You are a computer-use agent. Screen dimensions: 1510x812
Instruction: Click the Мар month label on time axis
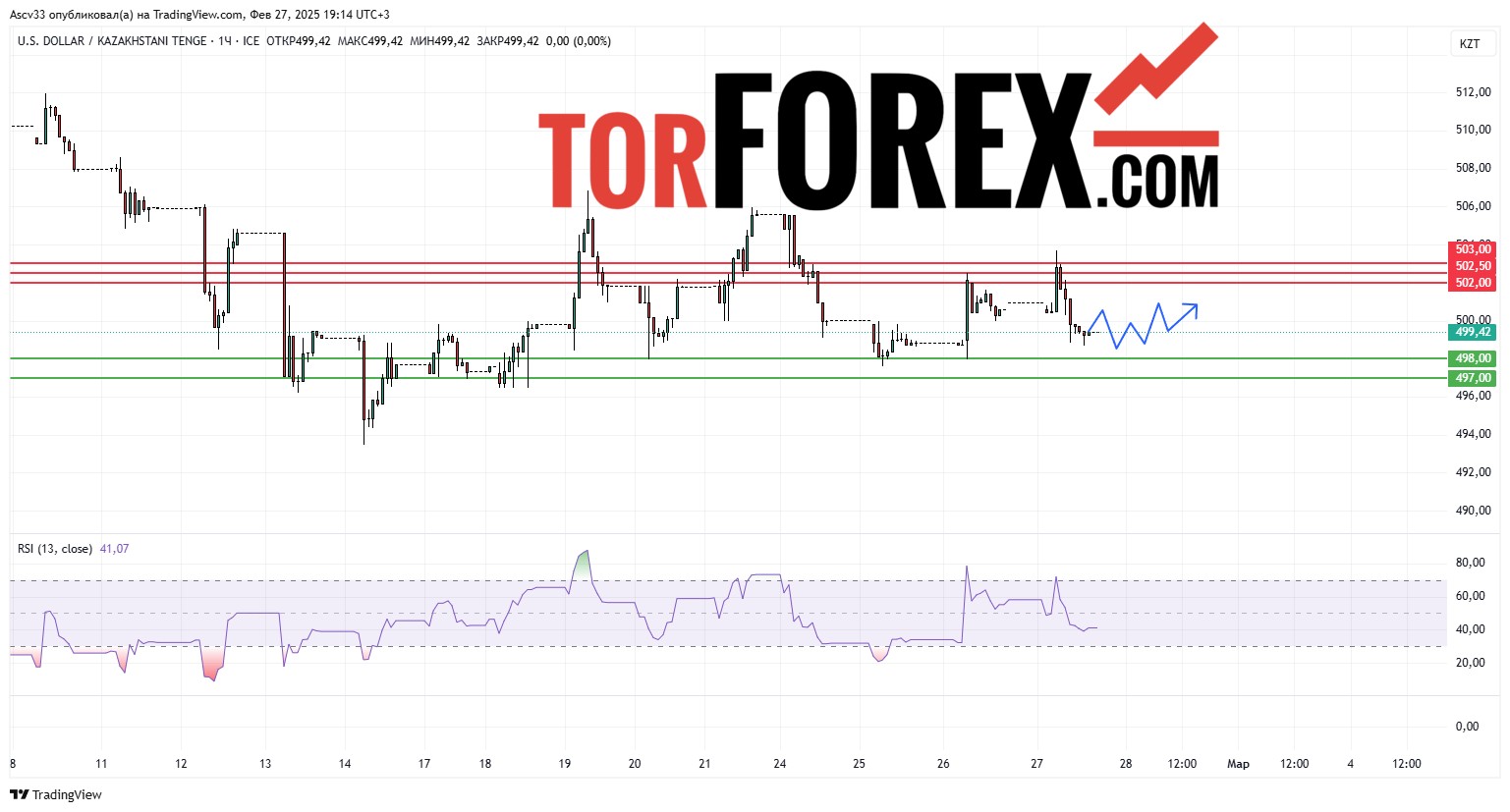click(x=1239, y=764)
